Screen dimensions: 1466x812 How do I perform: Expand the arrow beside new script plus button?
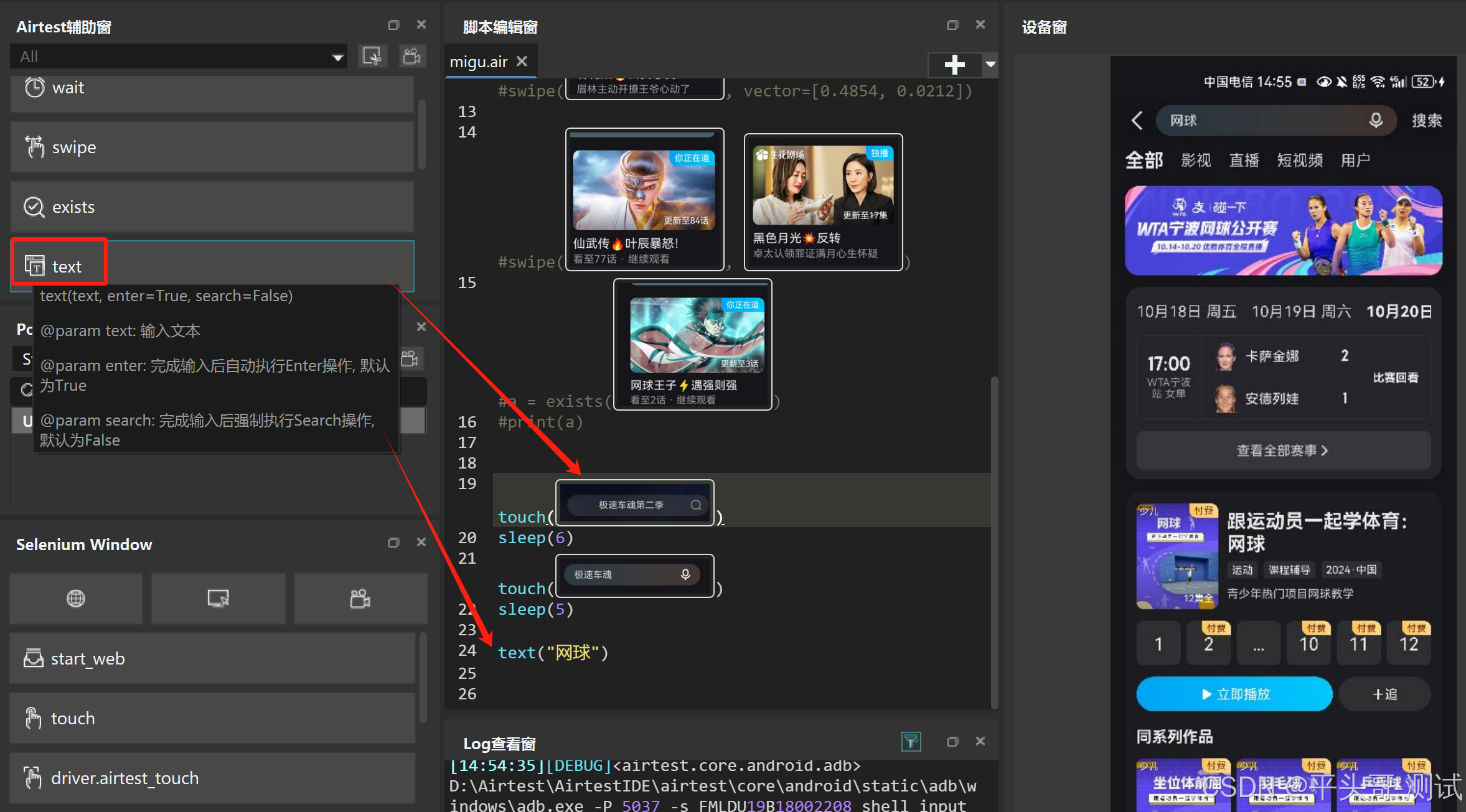990,64
